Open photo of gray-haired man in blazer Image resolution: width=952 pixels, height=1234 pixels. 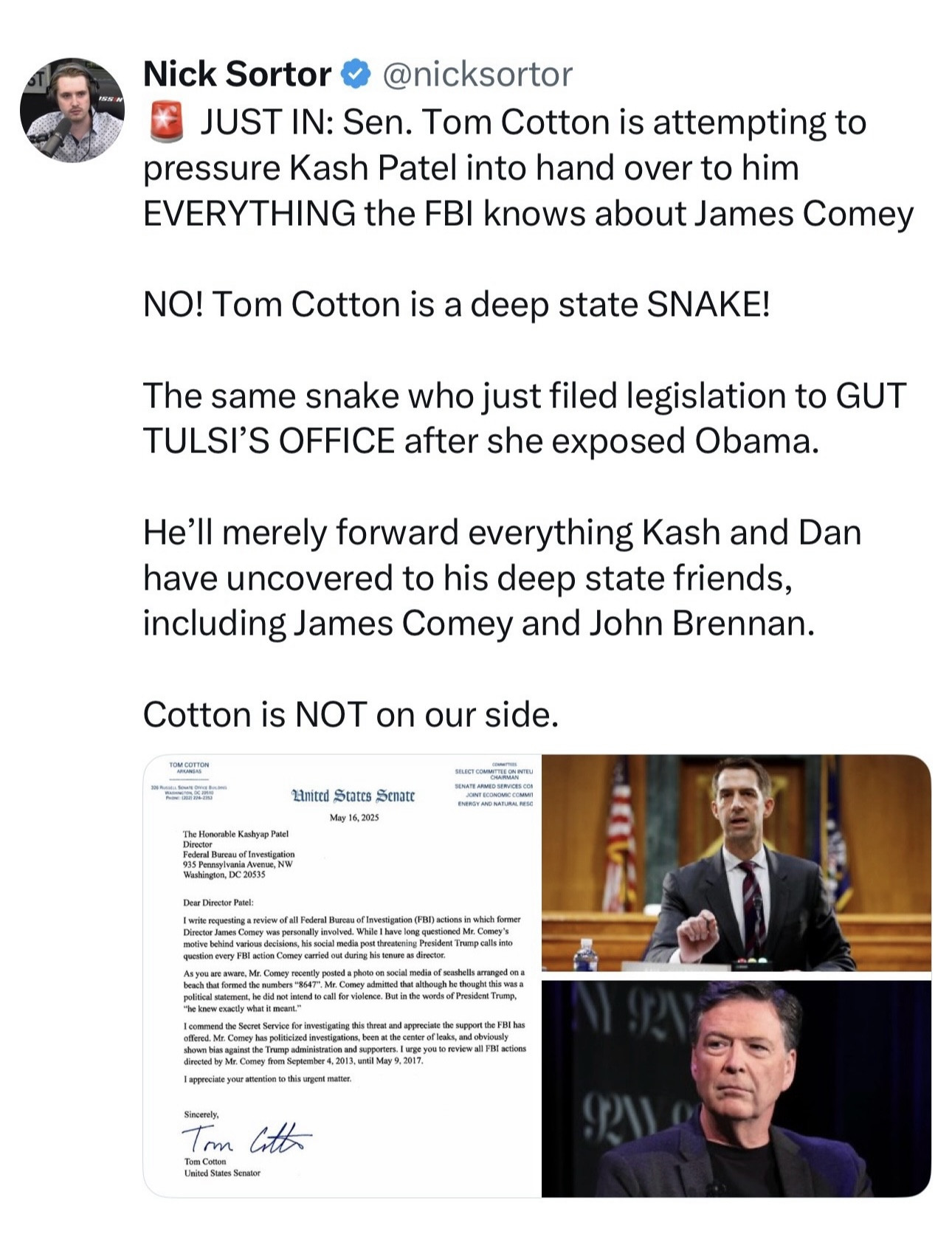736,1089
